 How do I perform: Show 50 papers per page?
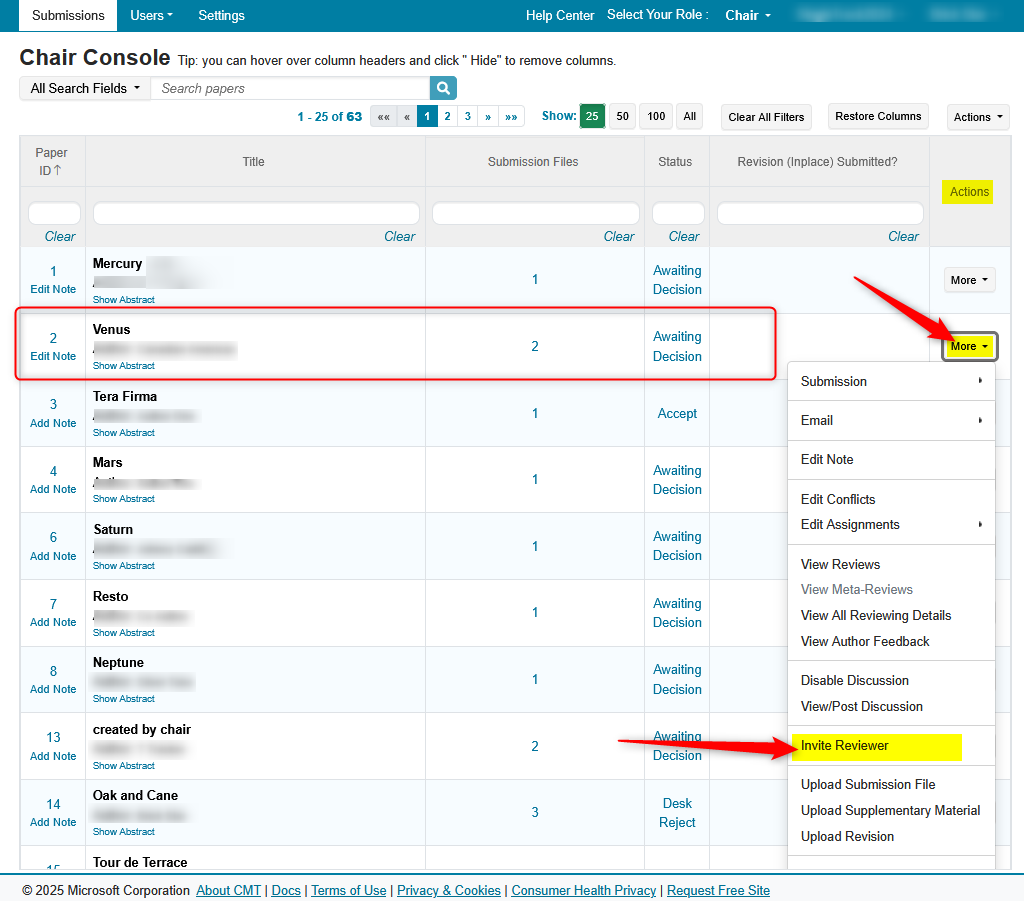(622, 116)
